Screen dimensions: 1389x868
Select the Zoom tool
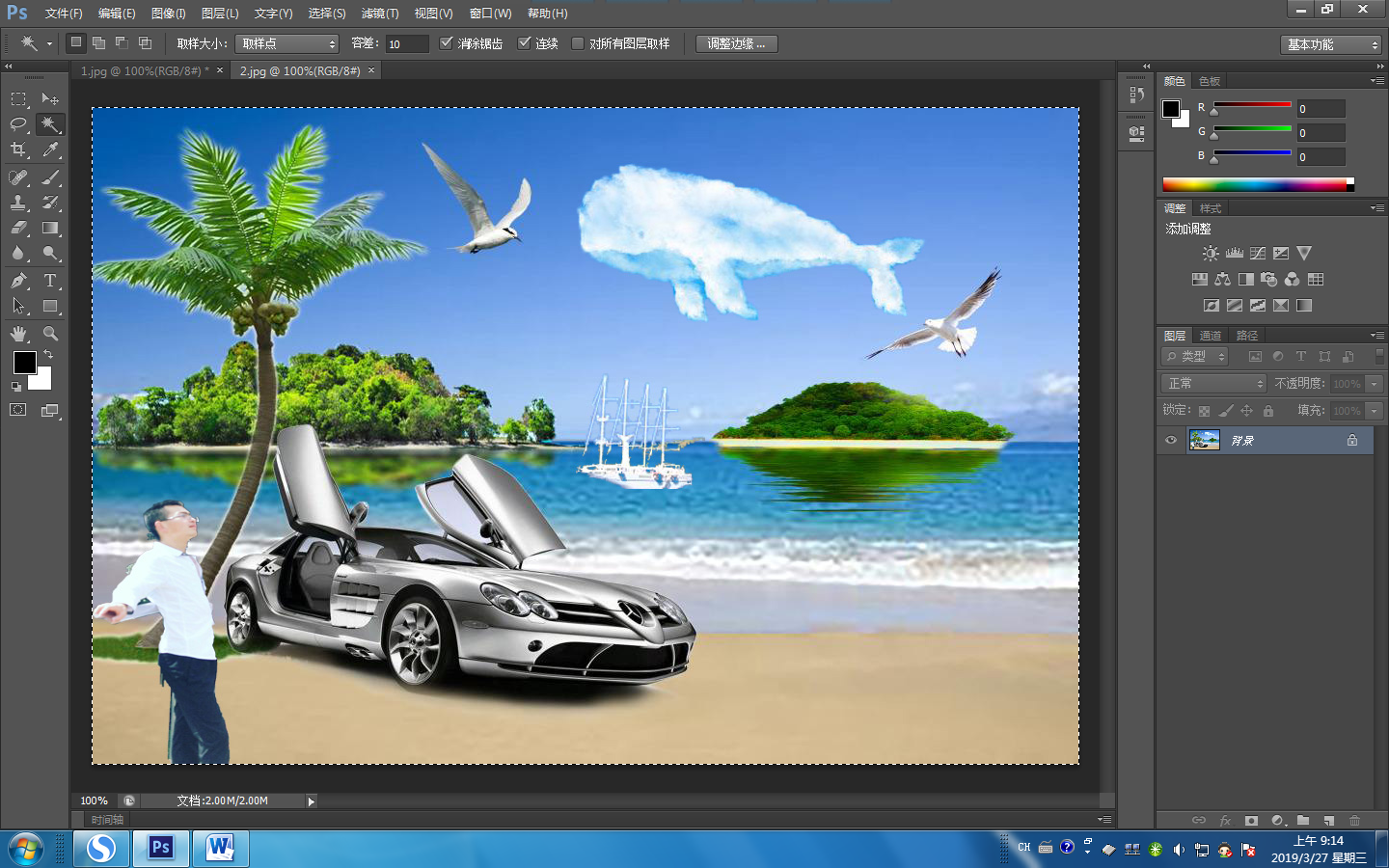[50, 334]
